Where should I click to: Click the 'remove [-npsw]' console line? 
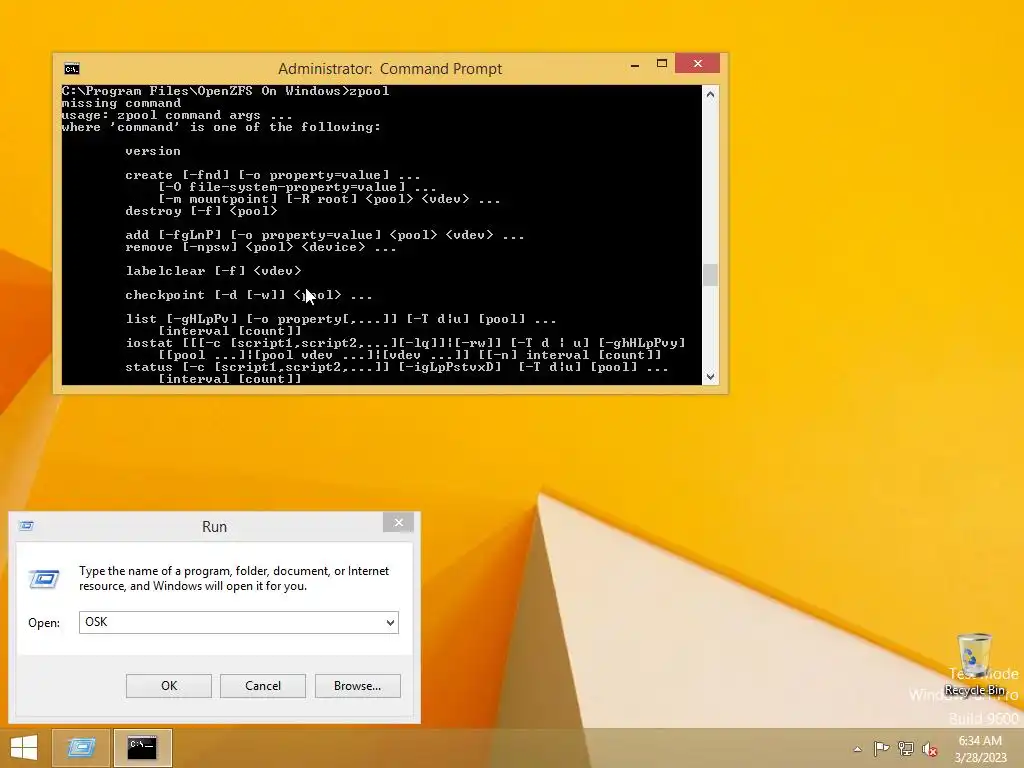click(x=261, y=247)
